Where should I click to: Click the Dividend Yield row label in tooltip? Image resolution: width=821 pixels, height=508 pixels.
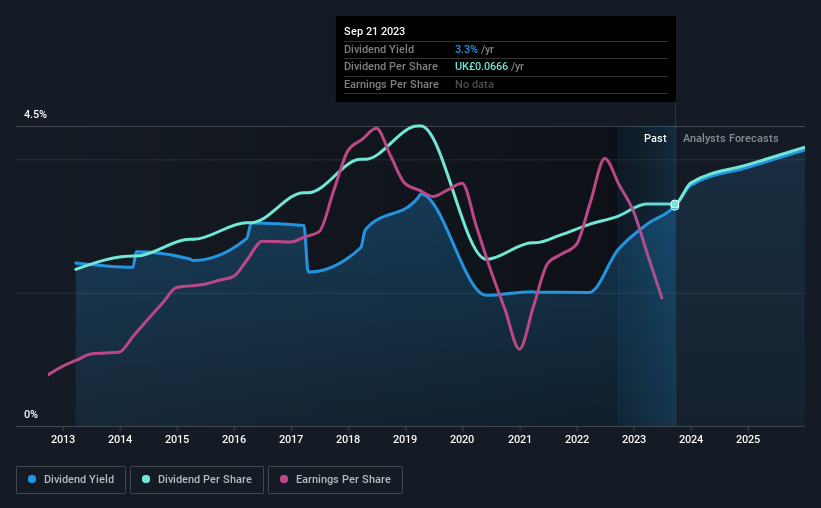point(379,49)
